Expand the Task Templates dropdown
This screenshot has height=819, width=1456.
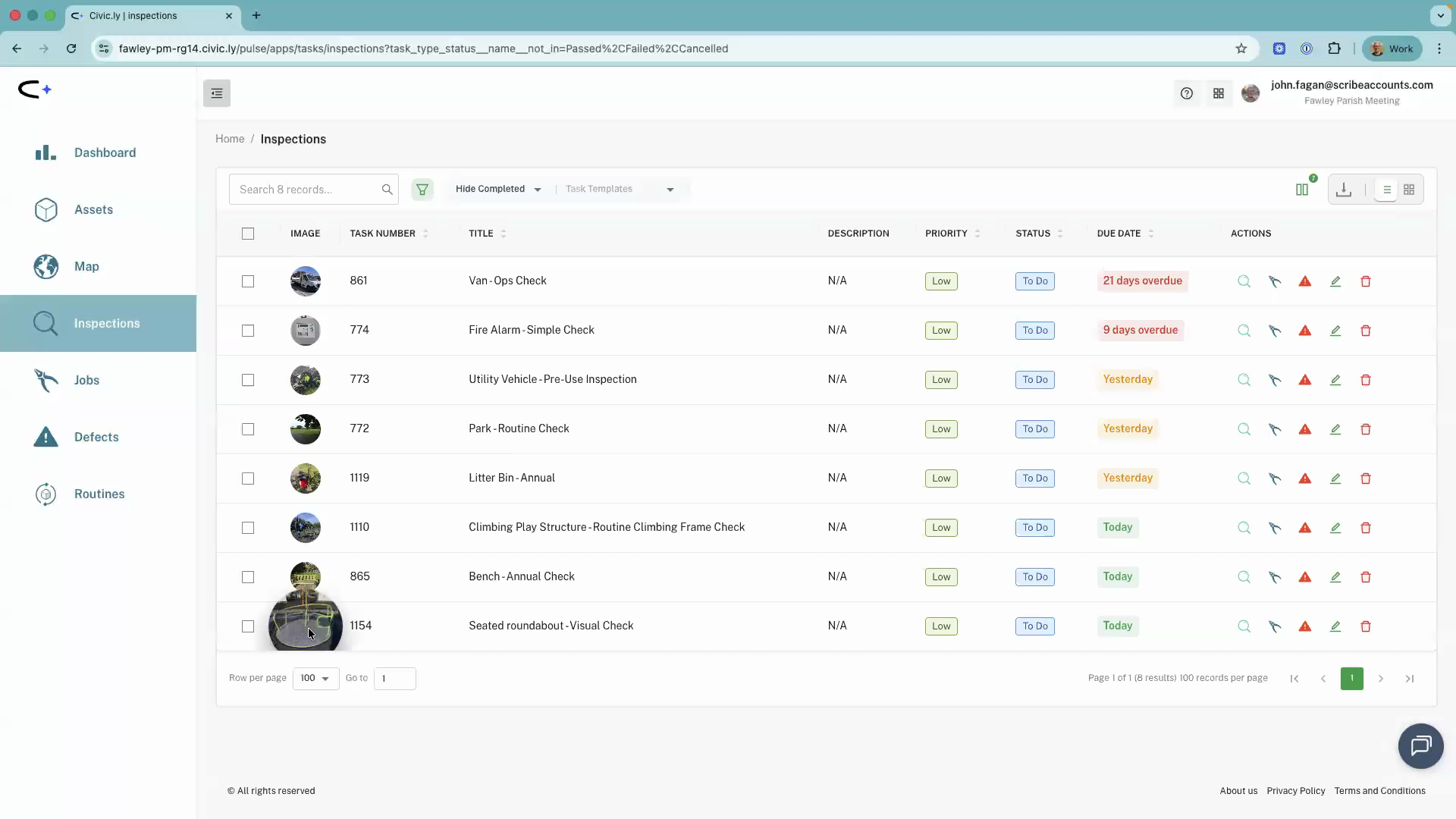tap(620, 189)
